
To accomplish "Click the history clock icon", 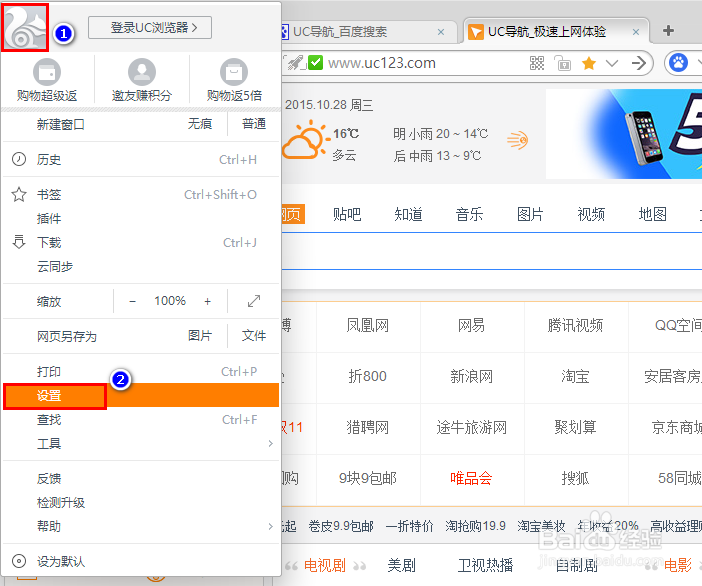I will 19,159.
